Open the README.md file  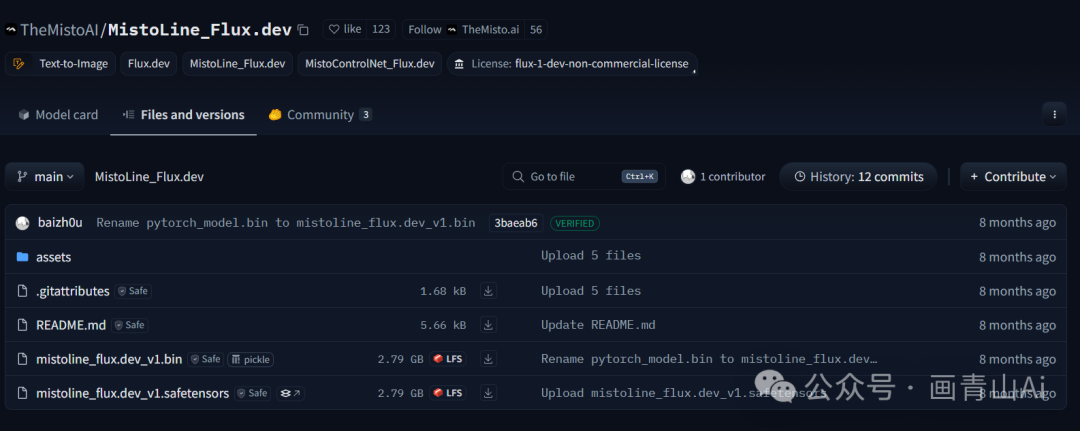click(x=71, y=325)
